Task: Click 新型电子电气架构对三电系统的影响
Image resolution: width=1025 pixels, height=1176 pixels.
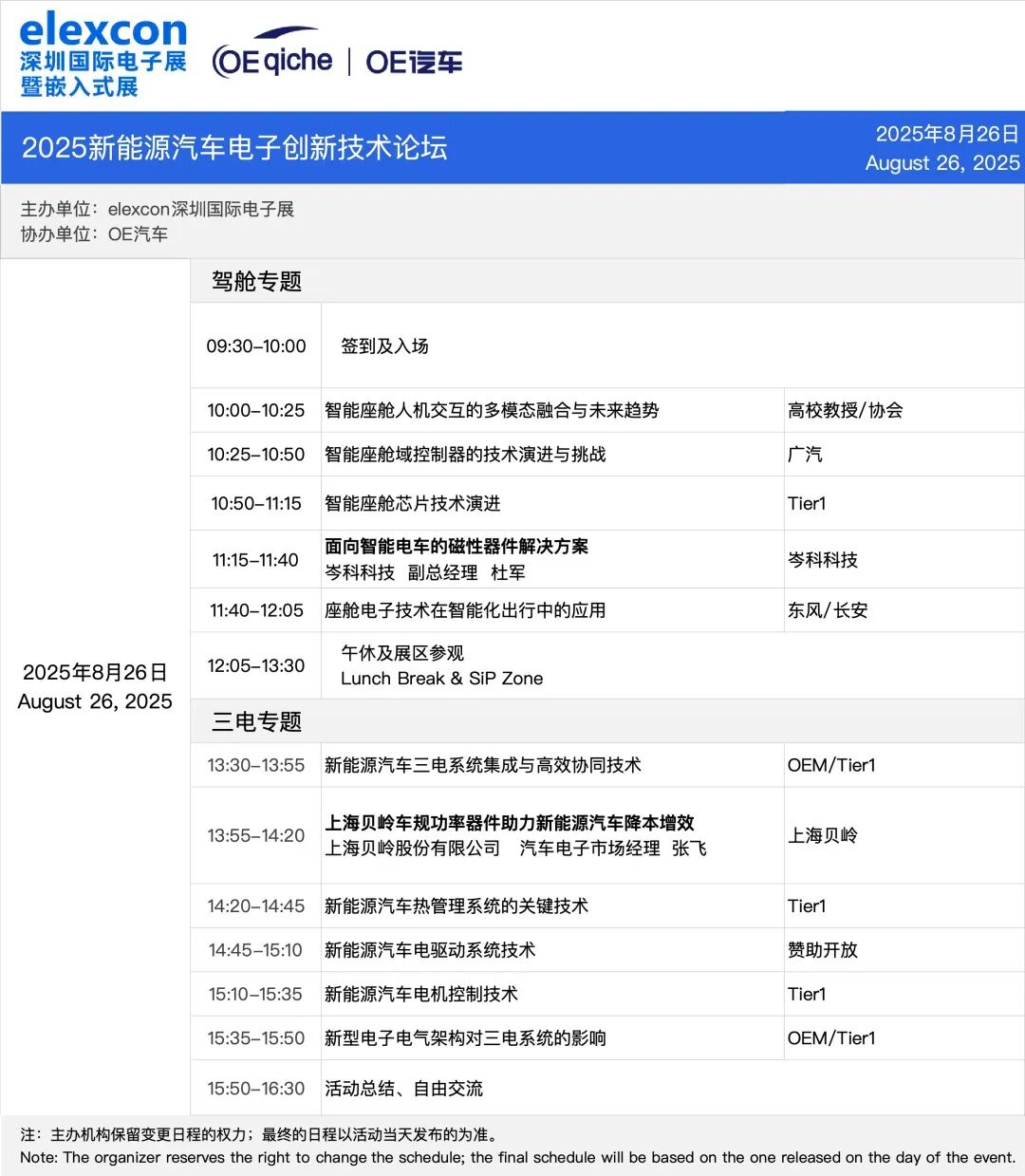Action: click(x=465, y=1038)
